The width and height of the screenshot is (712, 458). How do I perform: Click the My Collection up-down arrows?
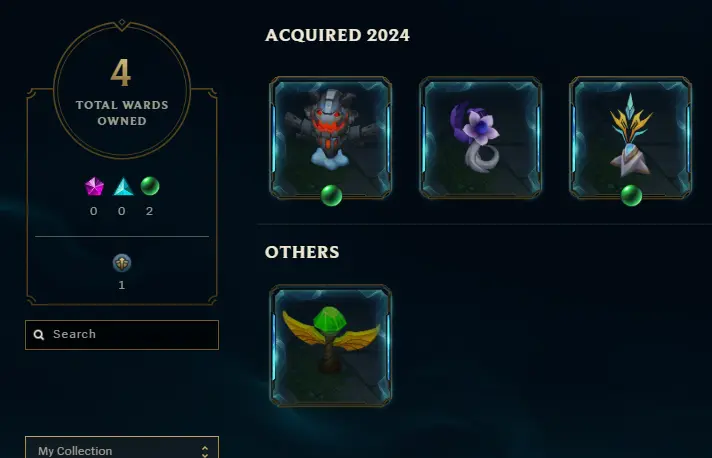[x=205, y=451]
